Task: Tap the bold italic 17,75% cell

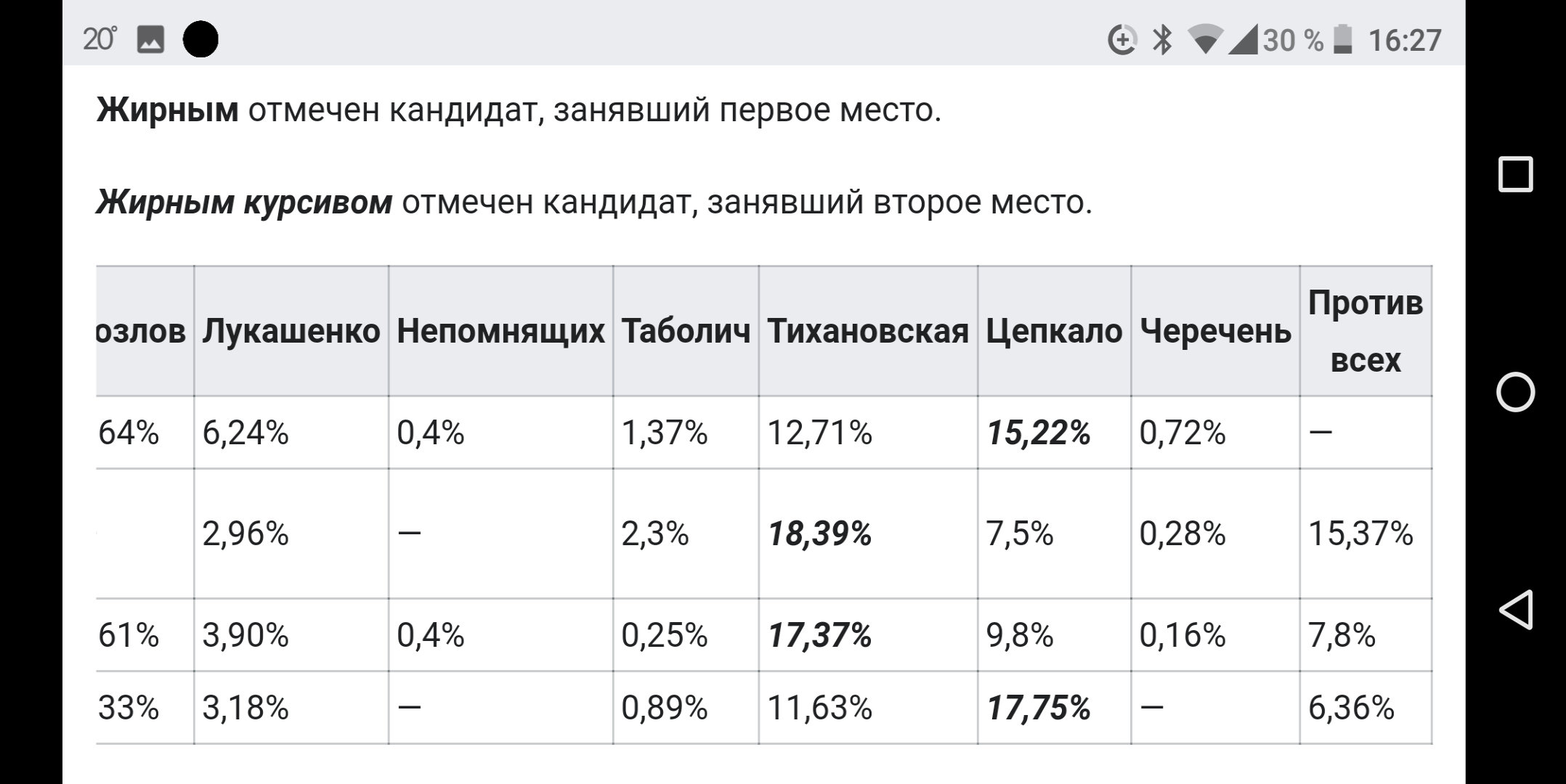Action: click(1039, 708)
